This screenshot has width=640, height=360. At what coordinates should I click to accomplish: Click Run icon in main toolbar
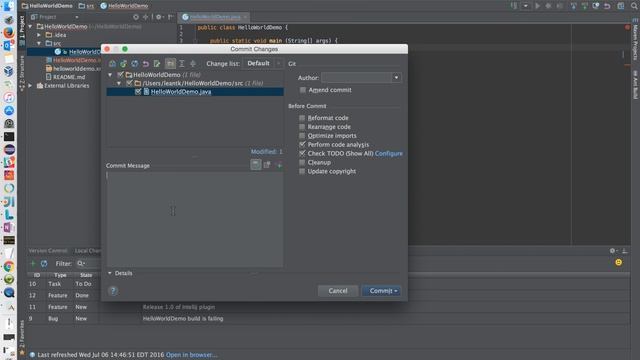(538, 6)
